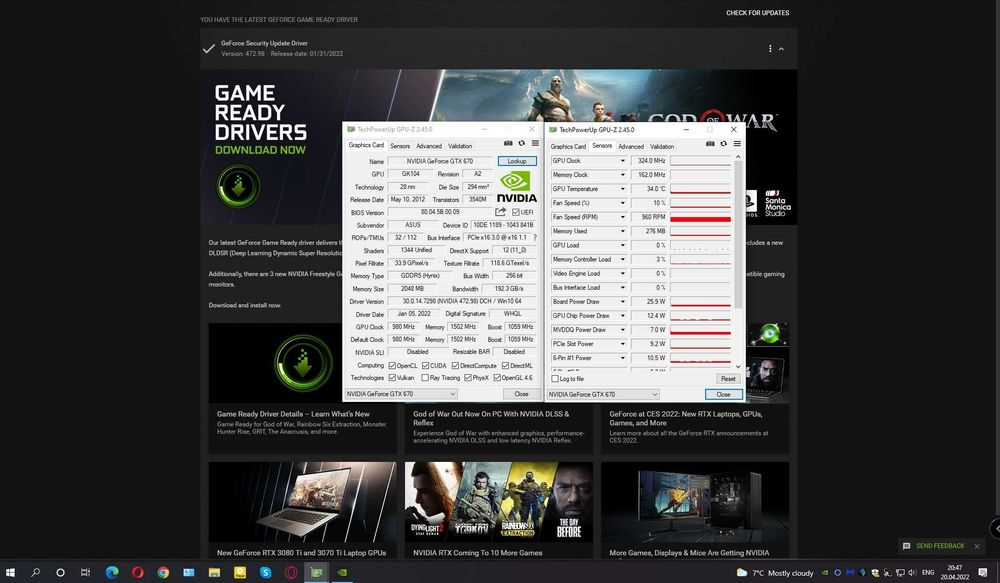Open the Memory Clock sensor dropdown
The height and width of the screenshot is (583, 1000).
point(622,175)
